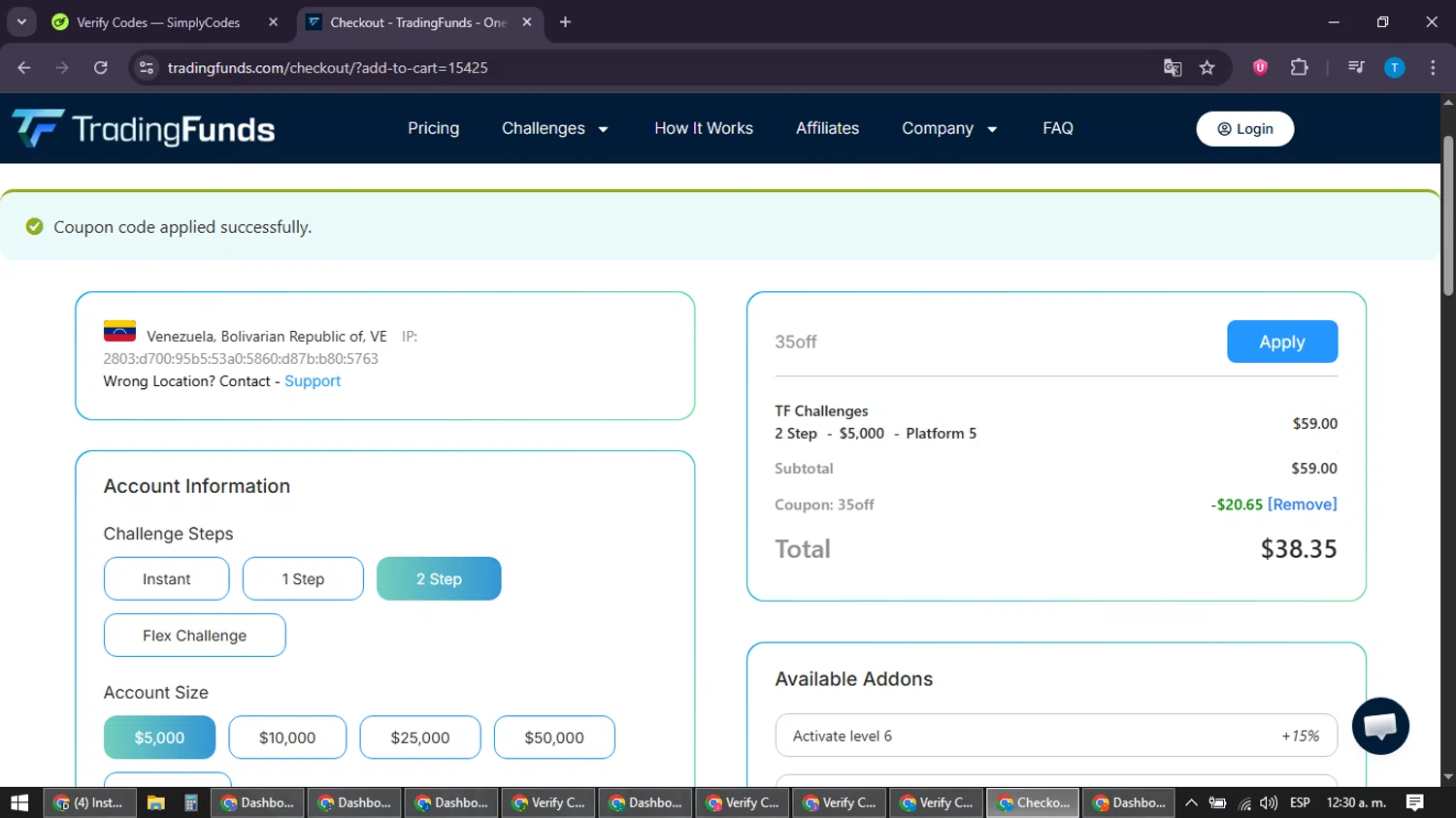Screen dimensions: 1456x818
Task: Open the media control icon in toolbar
Action: click(1356, 68)
